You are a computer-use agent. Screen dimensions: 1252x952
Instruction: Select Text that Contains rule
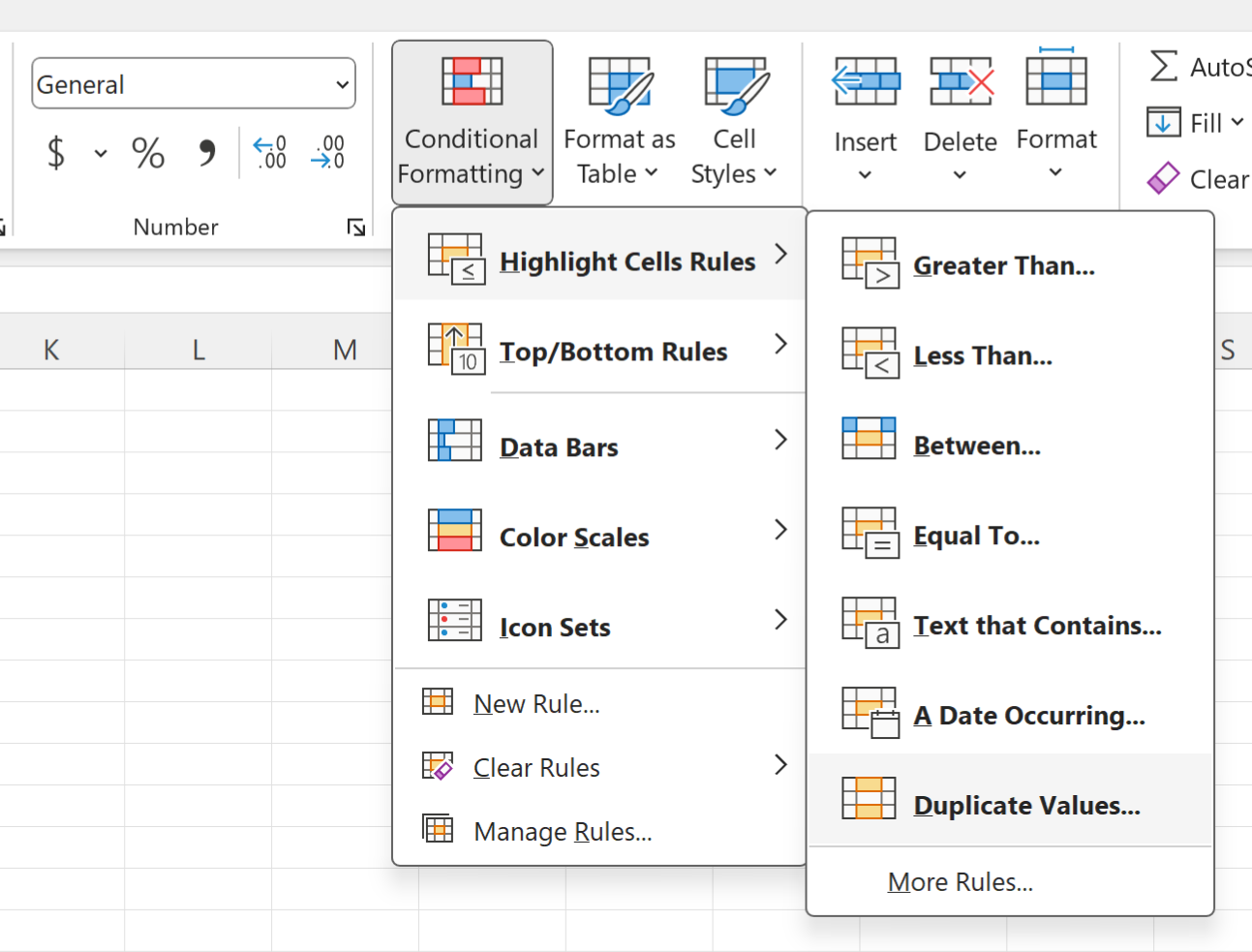pos(1036,625)
